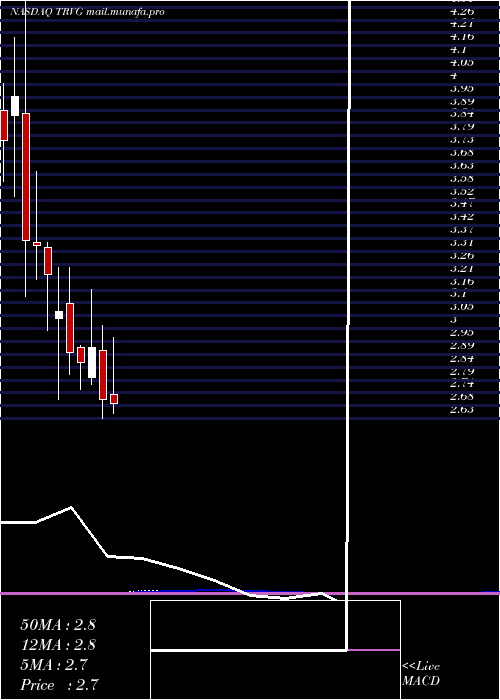Click the 4.05 price level label
The height and width of the screenshot is (700, 500).
[x=462, y=62]
